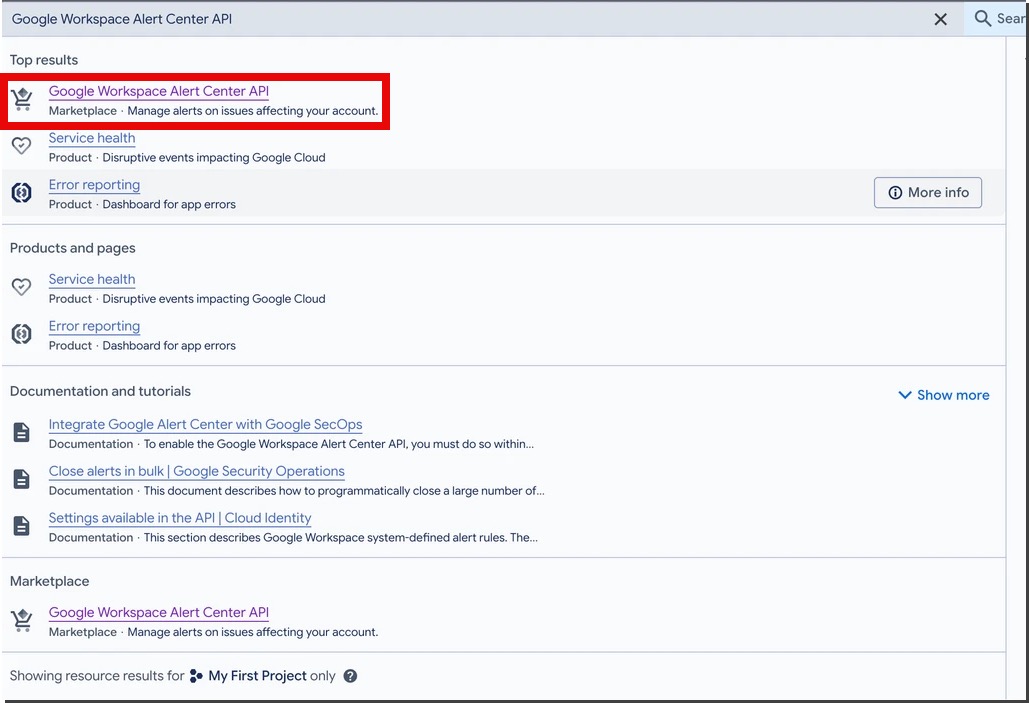Screen dimensions: 1029x703
Task: Click 'To enable the Google Workspace Alert Center API' description
Action: [x=339, y=444]
